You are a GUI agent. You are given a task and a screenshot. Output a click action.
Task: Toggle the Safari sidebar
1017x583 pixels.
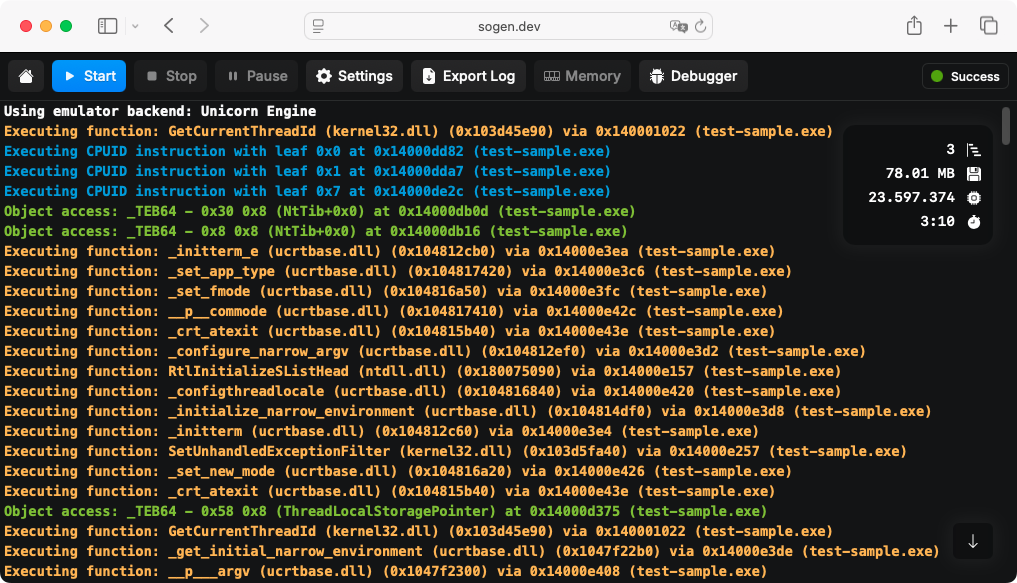click(108, 26)
